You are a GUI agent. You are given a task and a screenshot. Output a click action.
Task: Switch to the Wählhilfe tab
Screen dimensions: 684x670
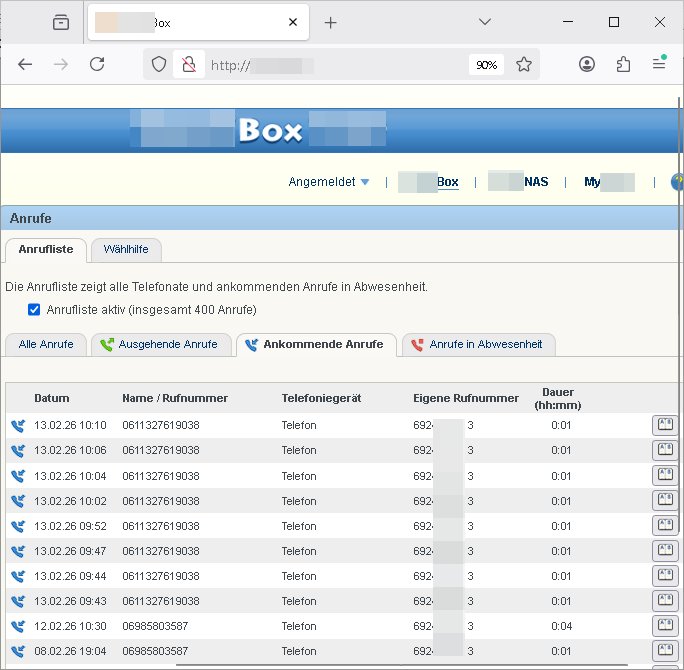(126, 249)
